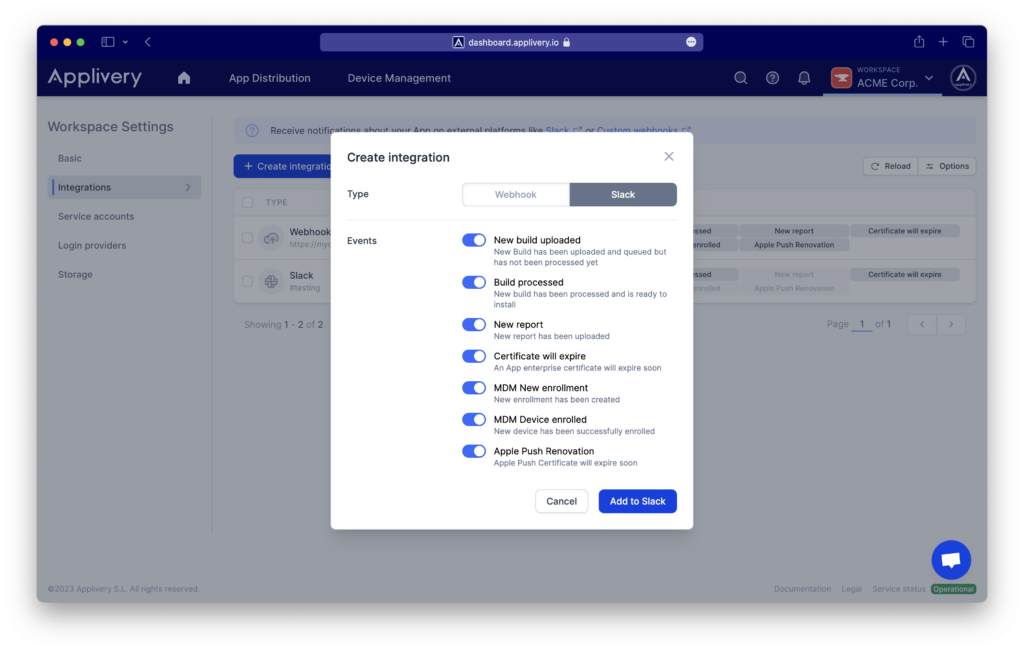
Task: Open the user profile avatar
Action: [x=963, y=78]
